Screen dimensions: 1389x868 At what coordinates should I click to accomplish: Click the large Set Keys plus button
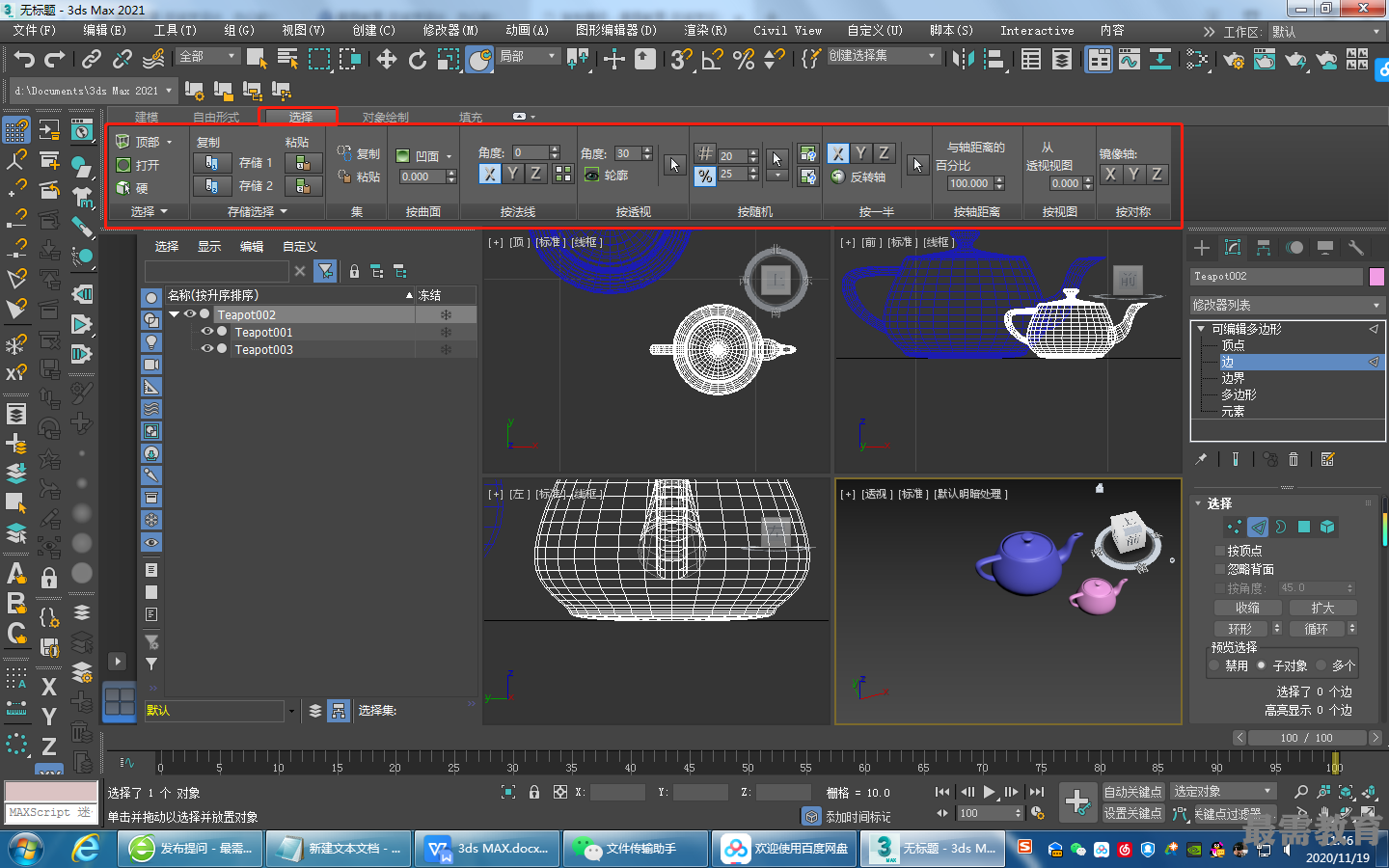coord(1077,801)
